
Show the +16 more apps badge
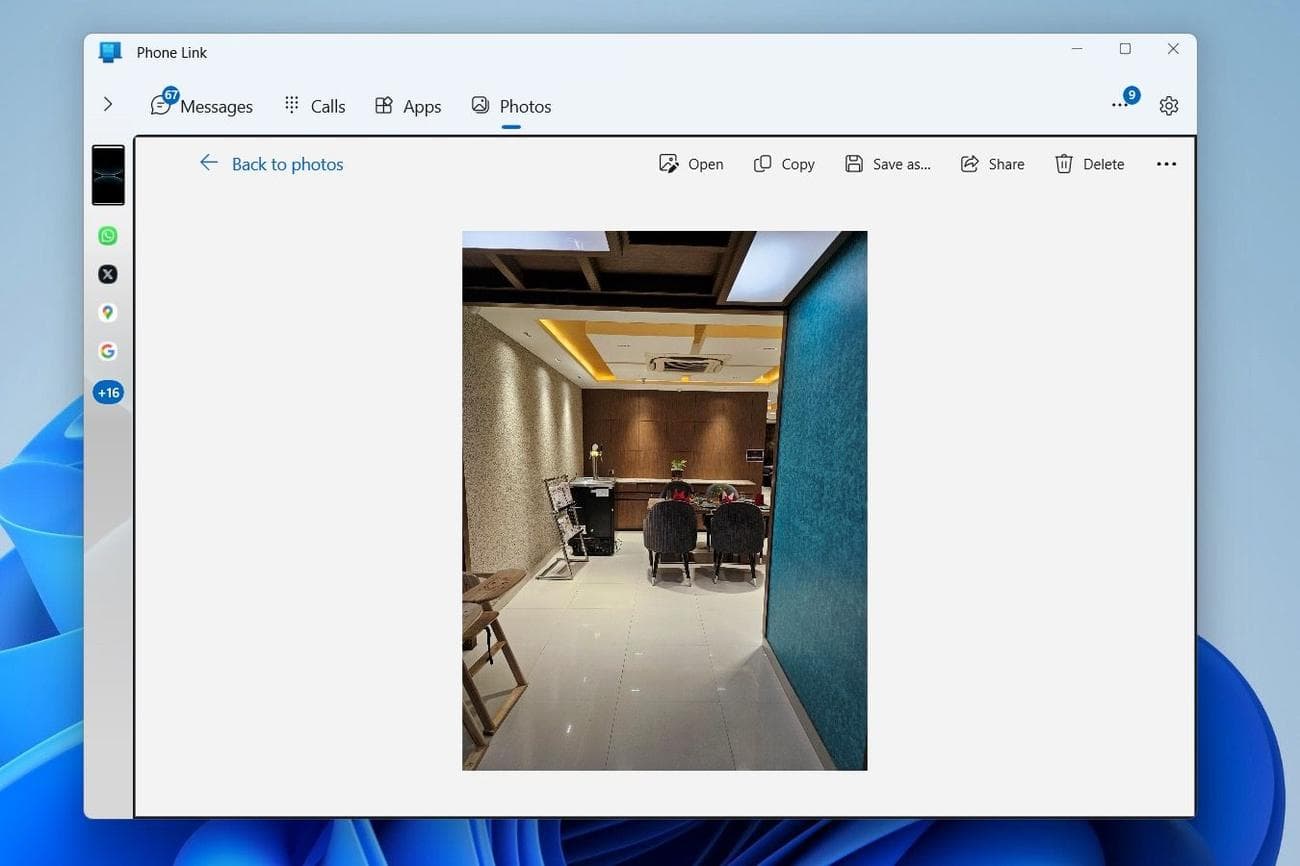(108, 393)
